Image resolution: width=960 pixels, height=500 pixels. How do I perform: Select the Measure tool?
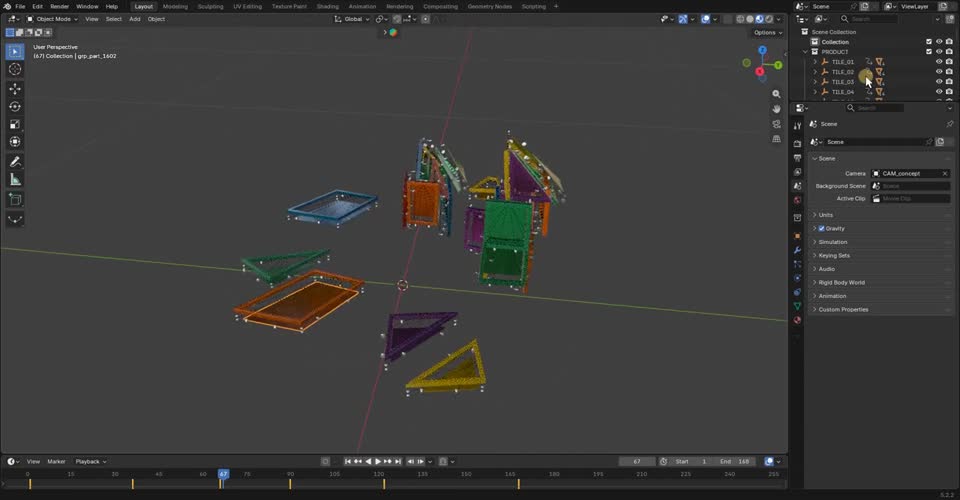15,179
